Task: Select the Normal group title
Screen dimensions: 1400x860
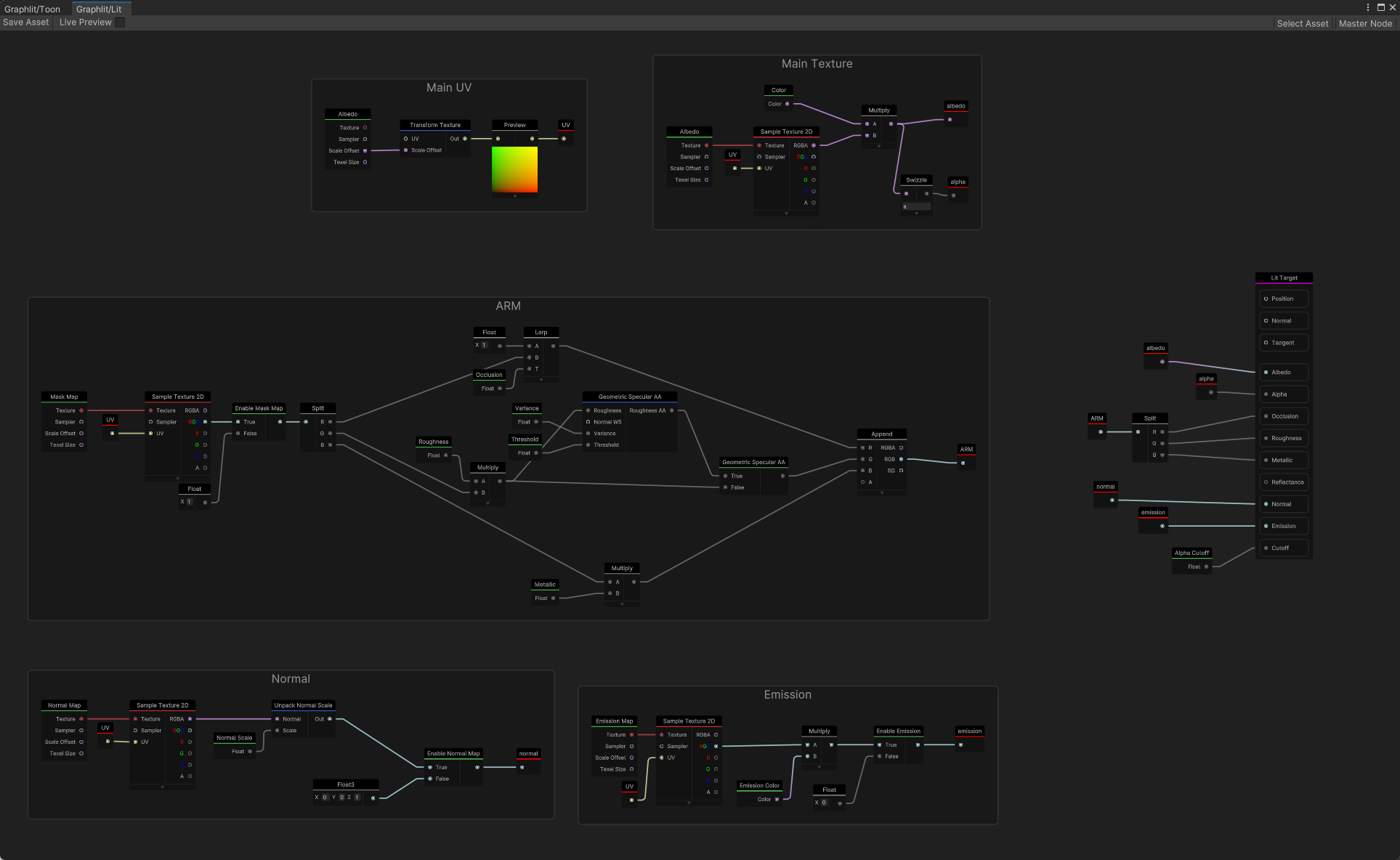Action: [291, 678]
